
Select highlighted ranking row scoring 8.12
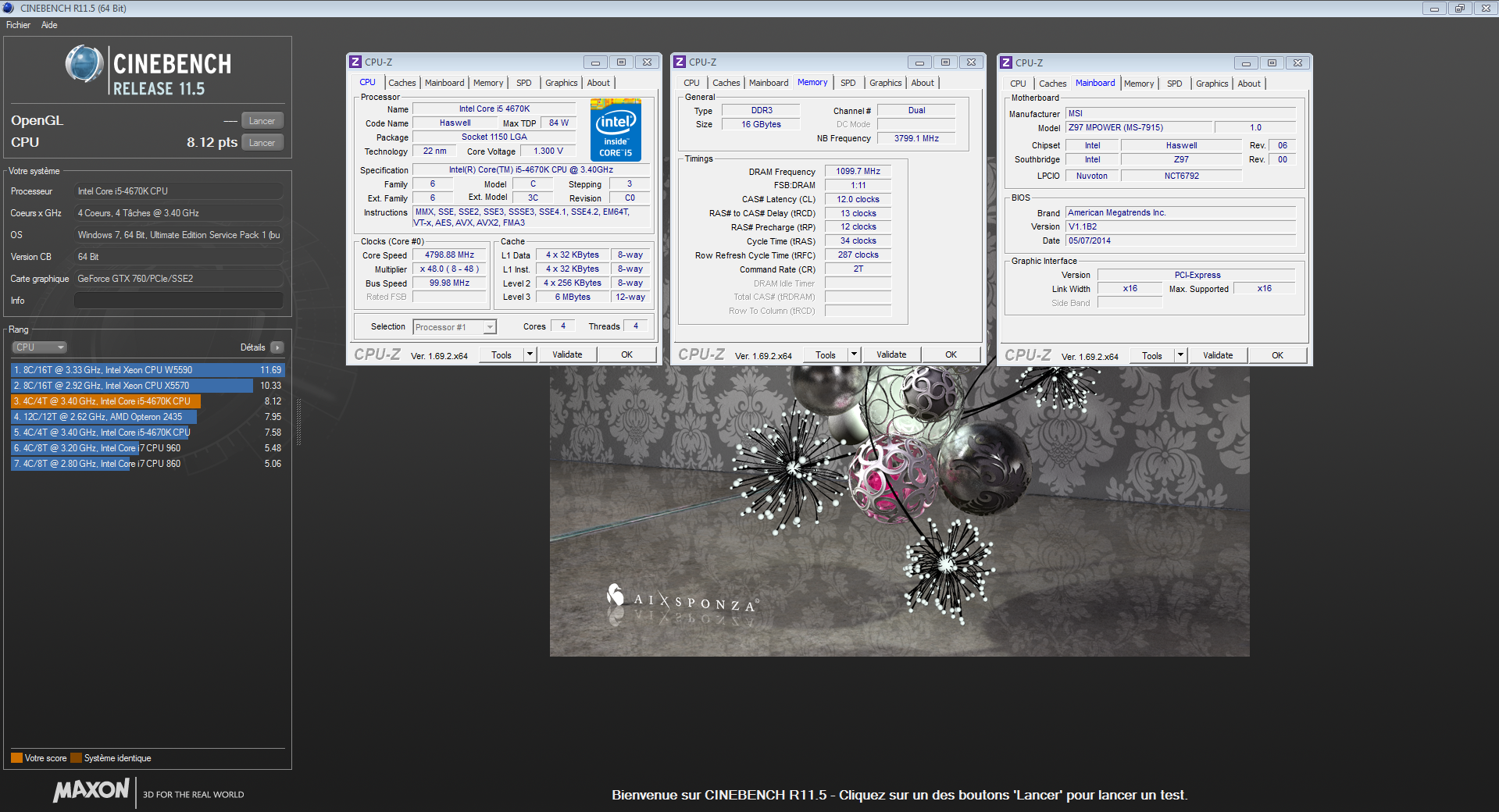coord(148,401)
